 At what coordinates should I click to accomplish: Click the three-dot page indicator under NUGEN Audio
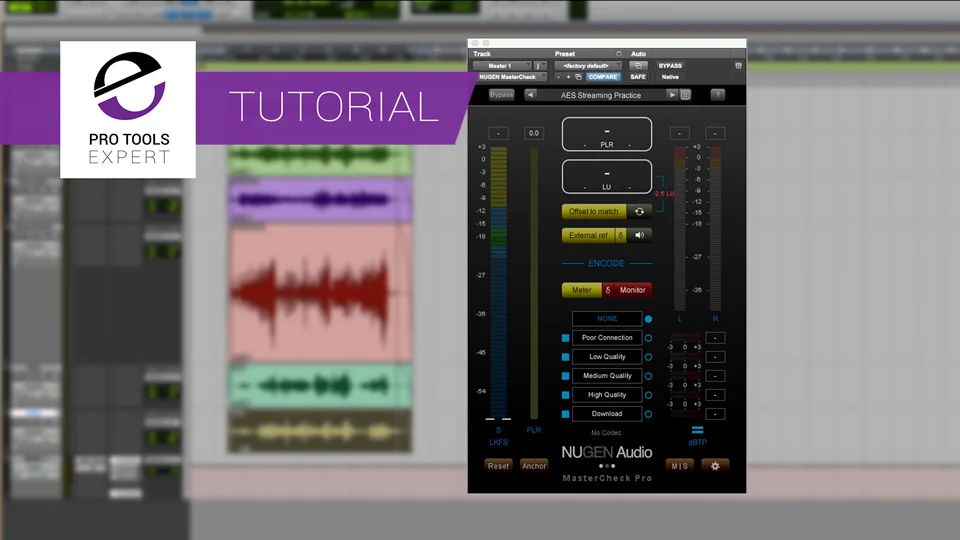click(607, 466)
